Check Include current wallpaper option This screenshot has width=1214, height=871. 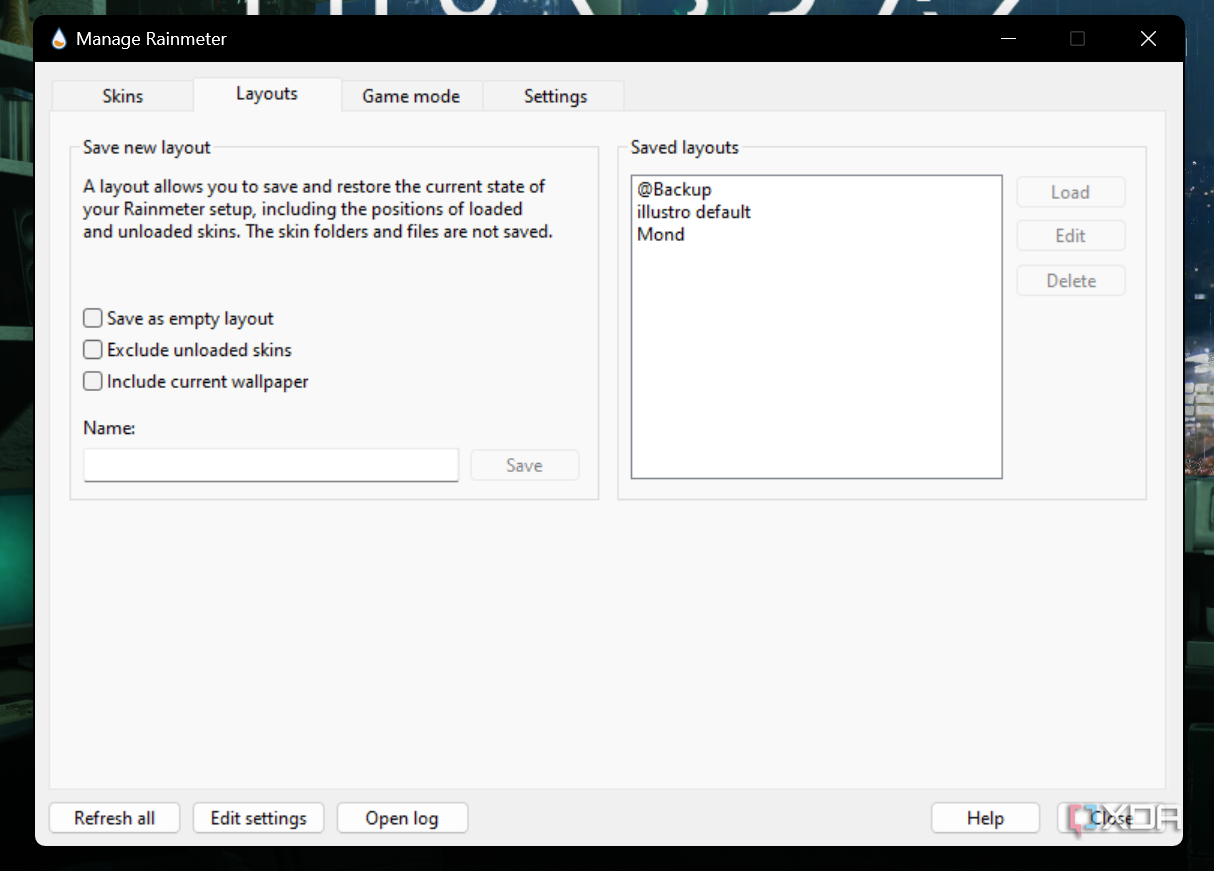click(93, 381)
